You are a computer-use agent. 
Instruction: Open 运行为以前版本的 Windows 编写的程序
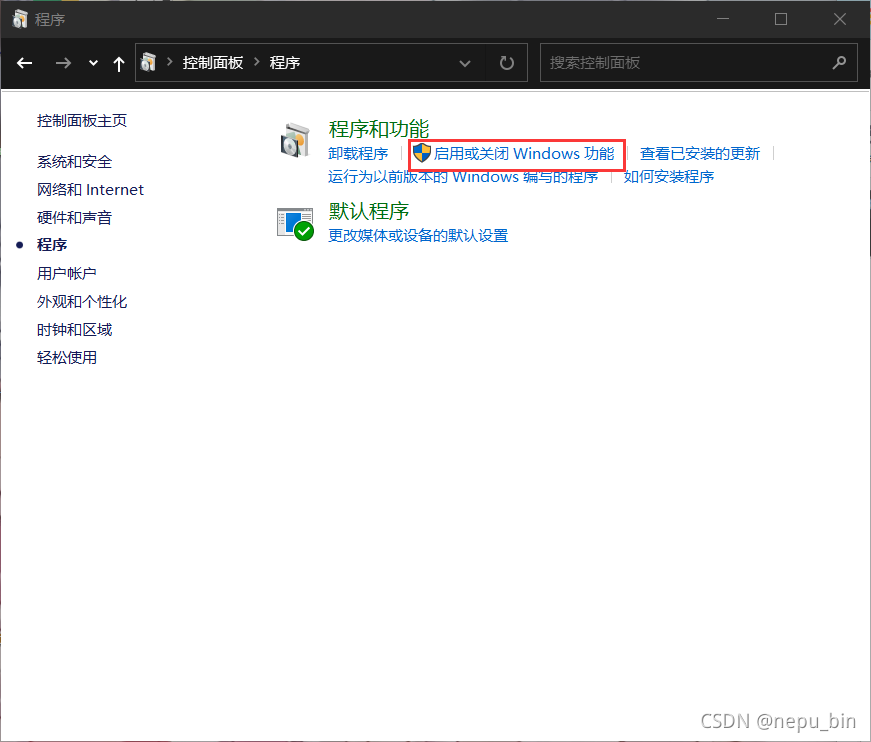(x=463, y=177)
